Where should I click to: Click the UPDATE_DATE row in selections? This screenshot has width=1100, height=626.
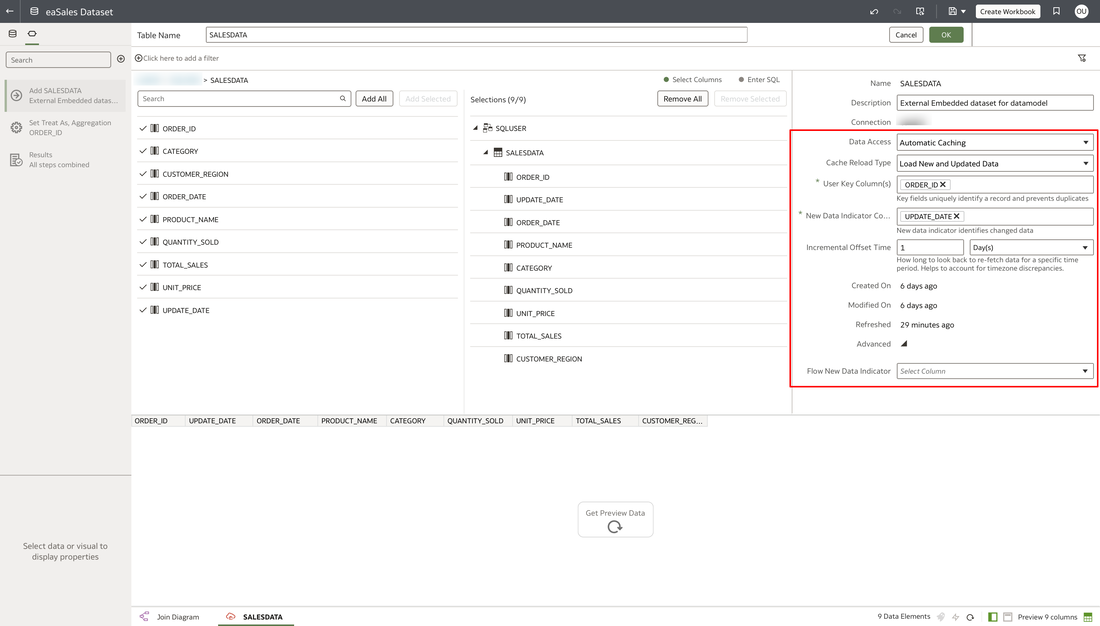click(x=628, y=199)
